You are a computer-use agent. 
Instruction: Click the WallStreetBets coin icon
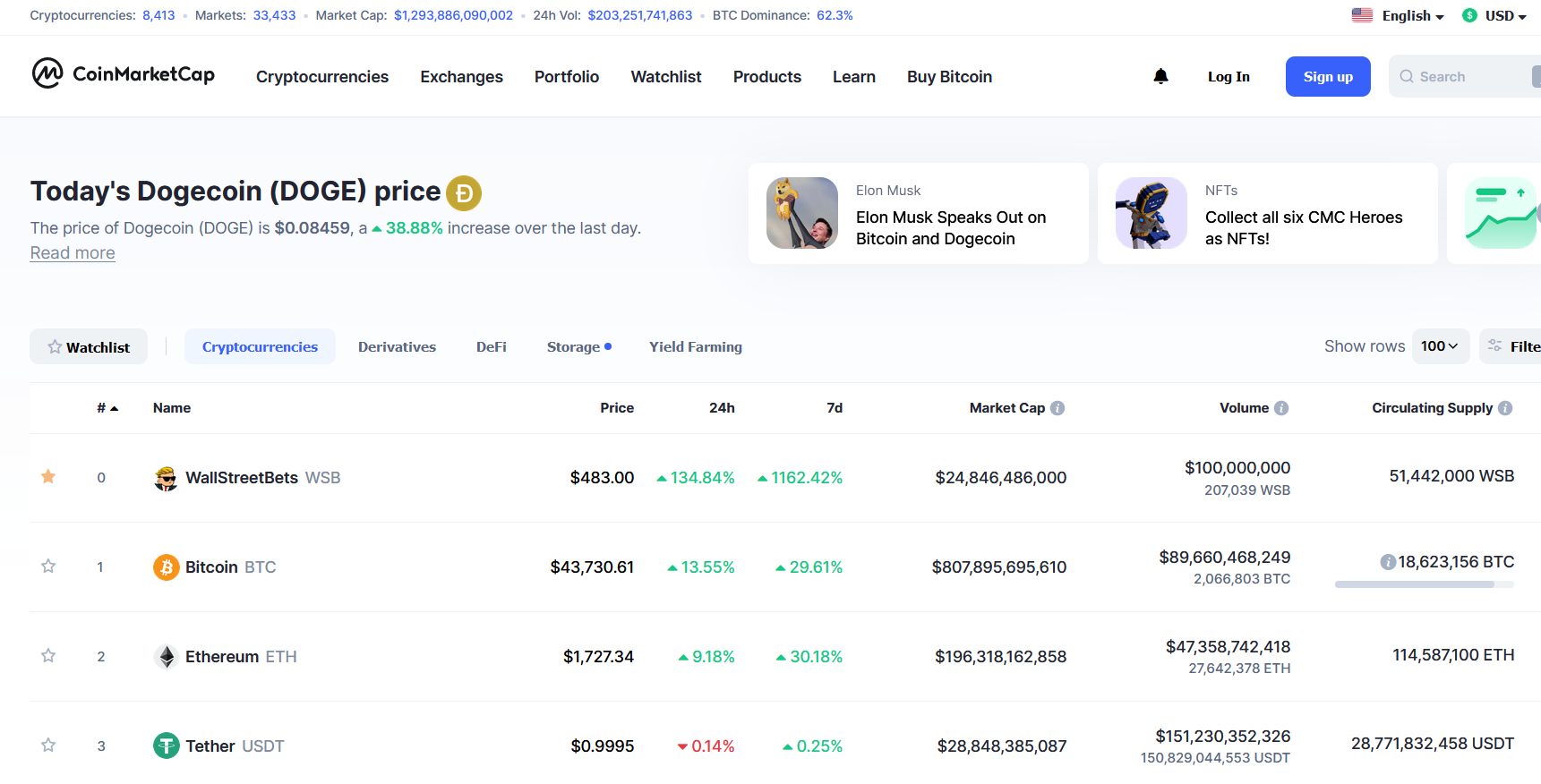pos(166,478)
